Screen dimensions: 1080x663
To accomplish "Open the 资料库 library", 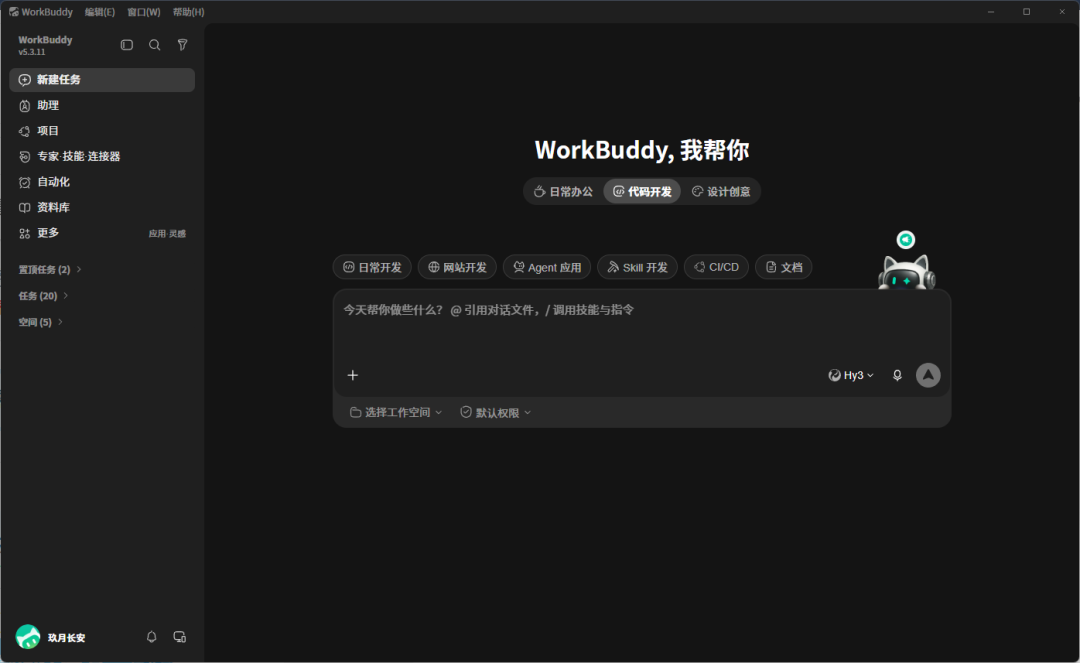I will click(x=102, y=207).
